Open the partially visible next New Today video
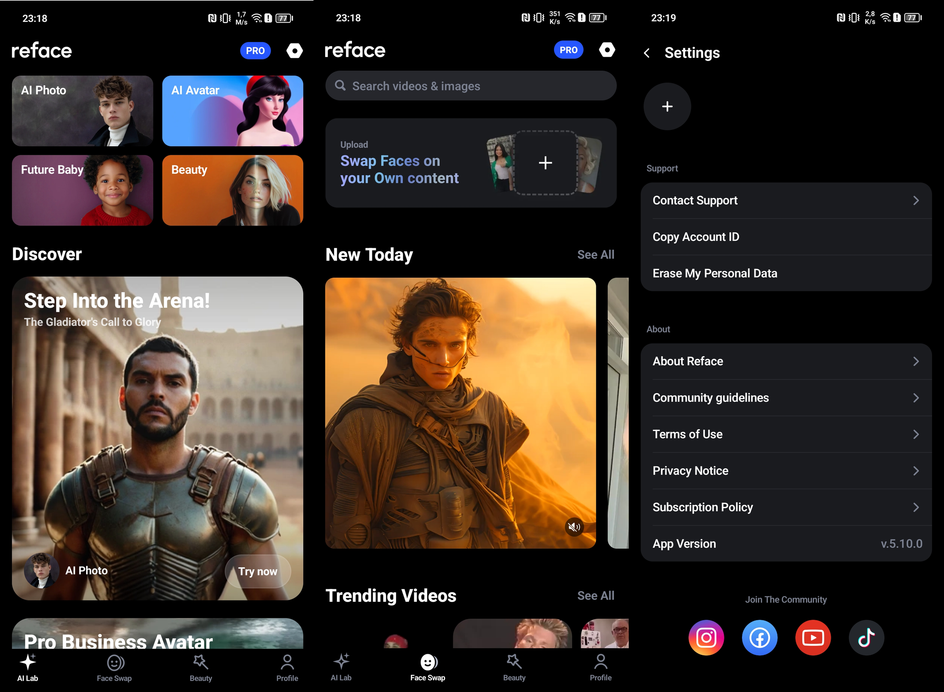 618,413
